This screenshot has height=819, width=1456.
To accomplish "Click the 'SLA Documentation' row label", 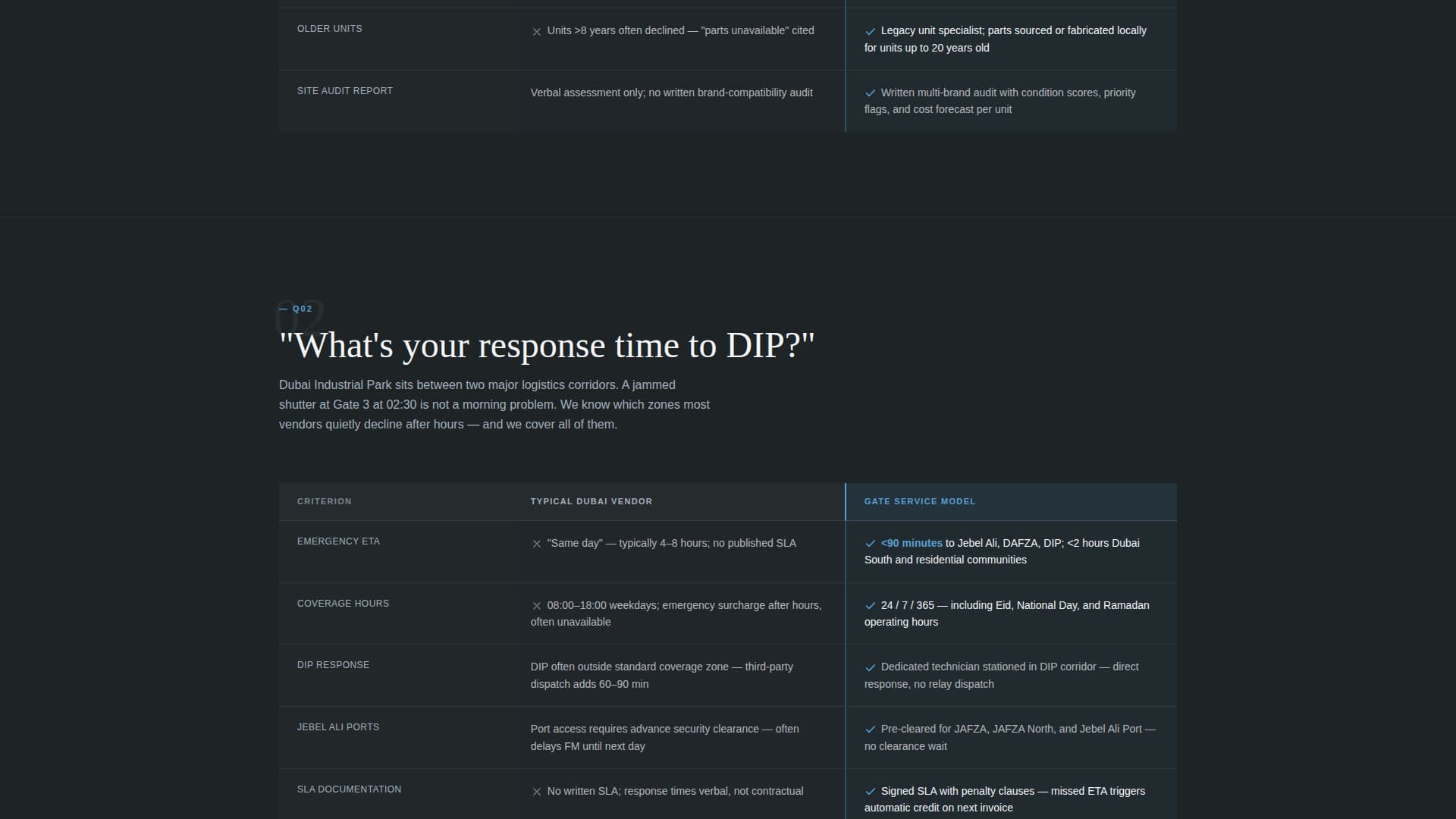I will click(350, 789).
